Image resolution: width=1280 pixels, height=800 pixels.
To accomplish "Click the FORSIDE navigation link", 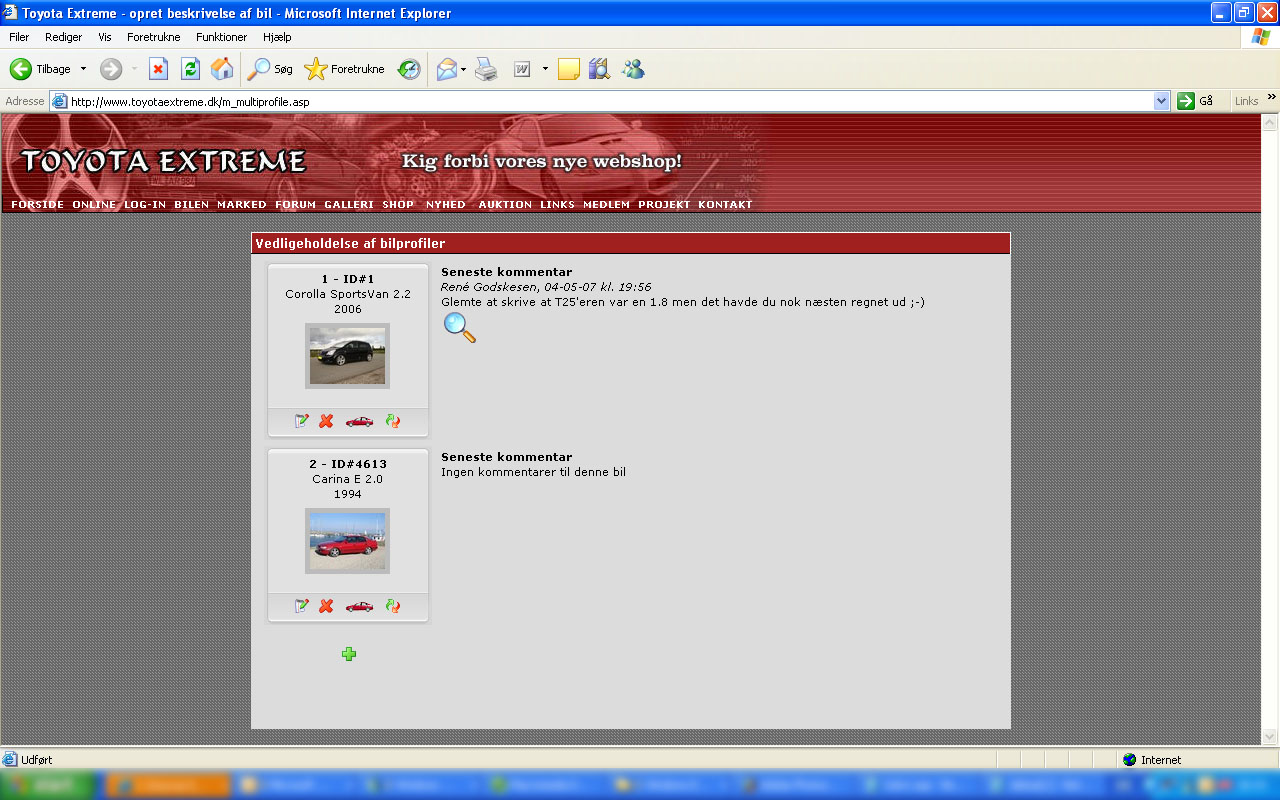I will tap(38, 205).
